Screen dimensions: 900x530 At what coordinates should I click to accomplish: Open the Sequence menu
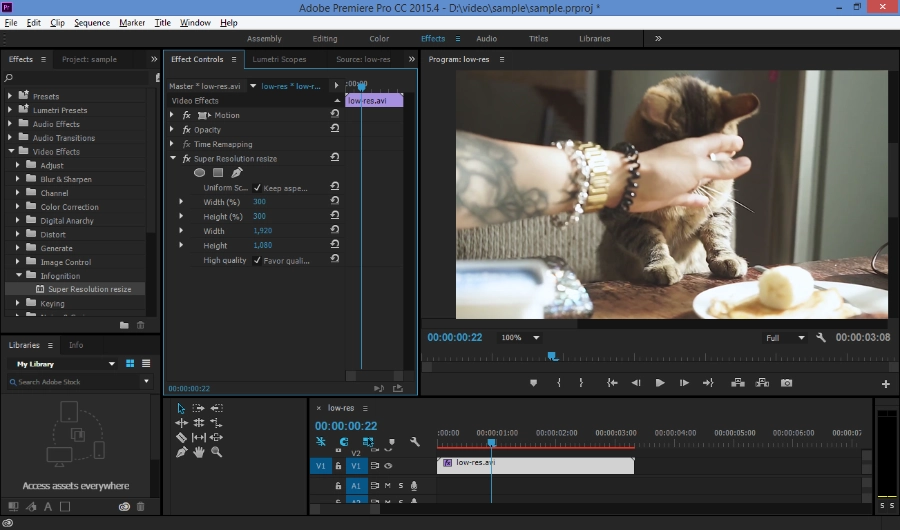[x=92, y=23]
